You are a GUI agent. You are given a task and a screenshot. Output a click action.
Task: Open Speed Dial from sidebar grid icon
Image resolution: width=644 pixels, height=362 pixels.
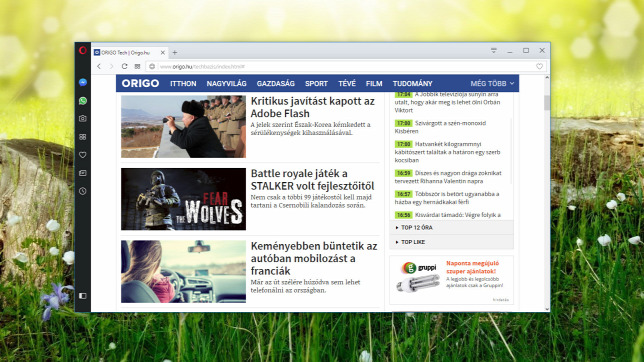click(x=83, y=137)
